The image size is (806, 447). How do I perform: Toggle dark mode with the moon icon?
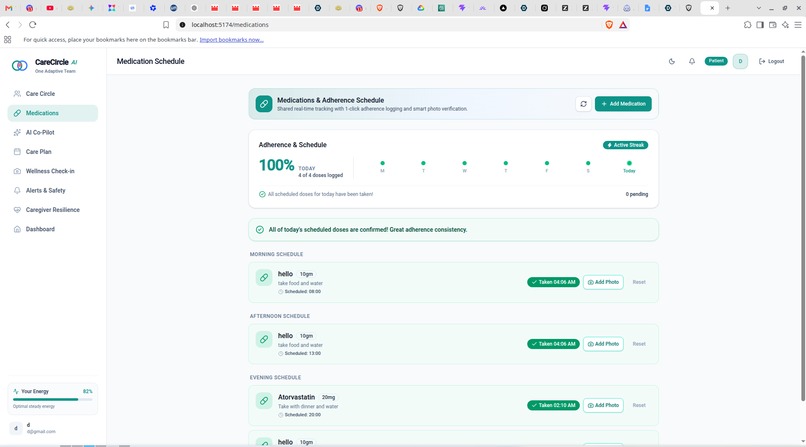(672, 61)
